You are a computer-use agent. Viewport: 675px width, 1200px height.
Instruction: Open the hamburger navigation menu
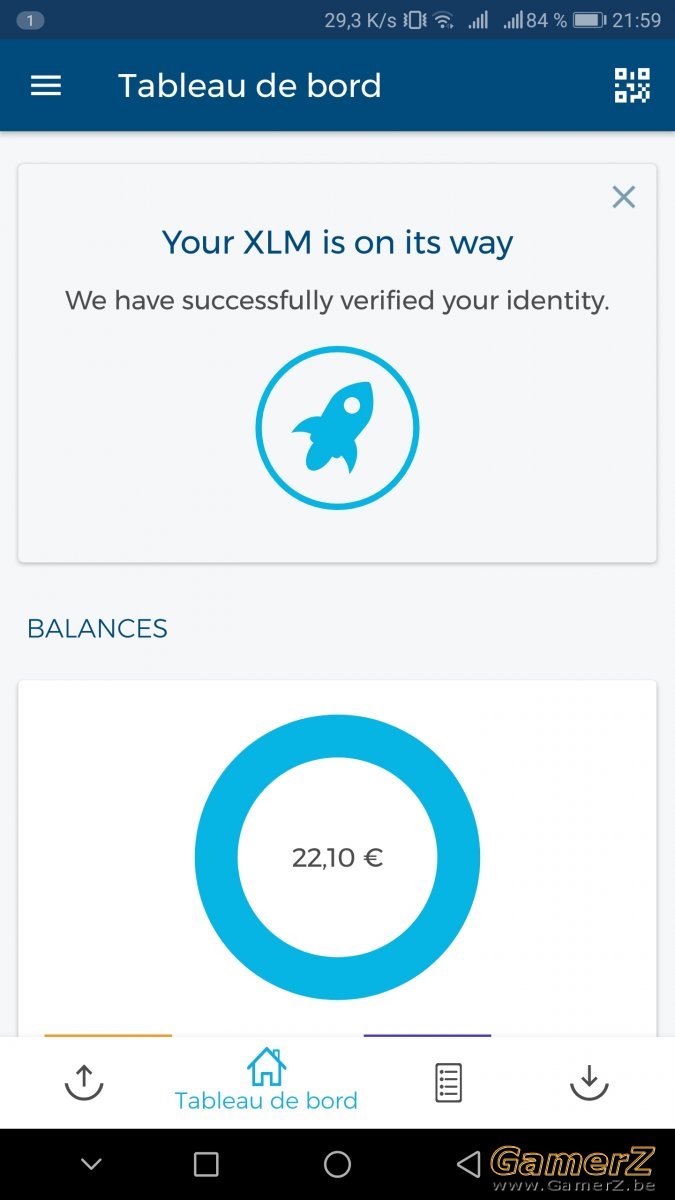[46, 86]
